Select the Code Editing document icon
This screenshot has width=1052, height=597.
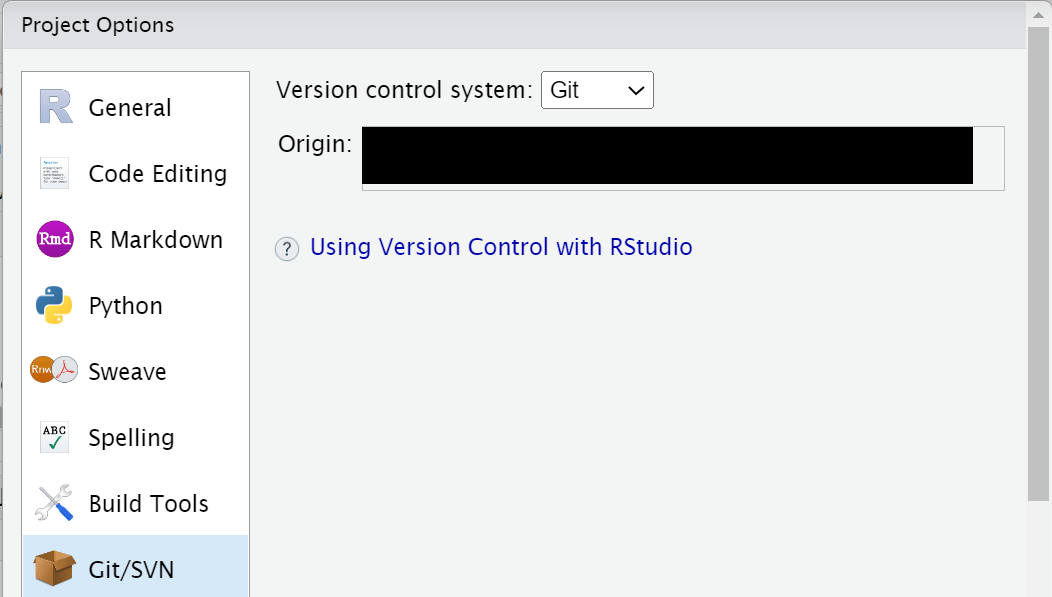(54, 173)
